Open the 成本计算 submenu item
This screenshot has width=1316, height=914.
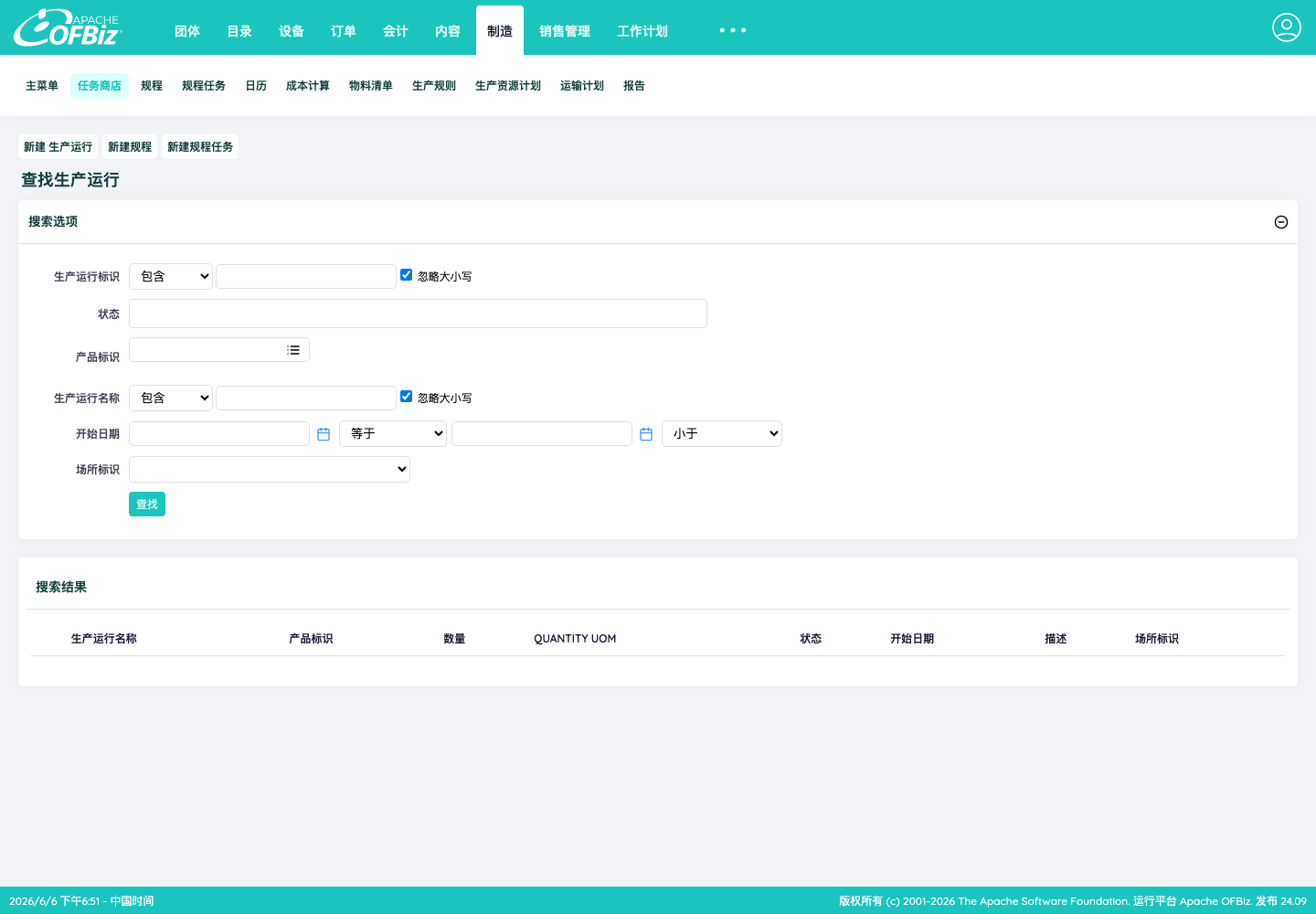(x=308, y=86)
